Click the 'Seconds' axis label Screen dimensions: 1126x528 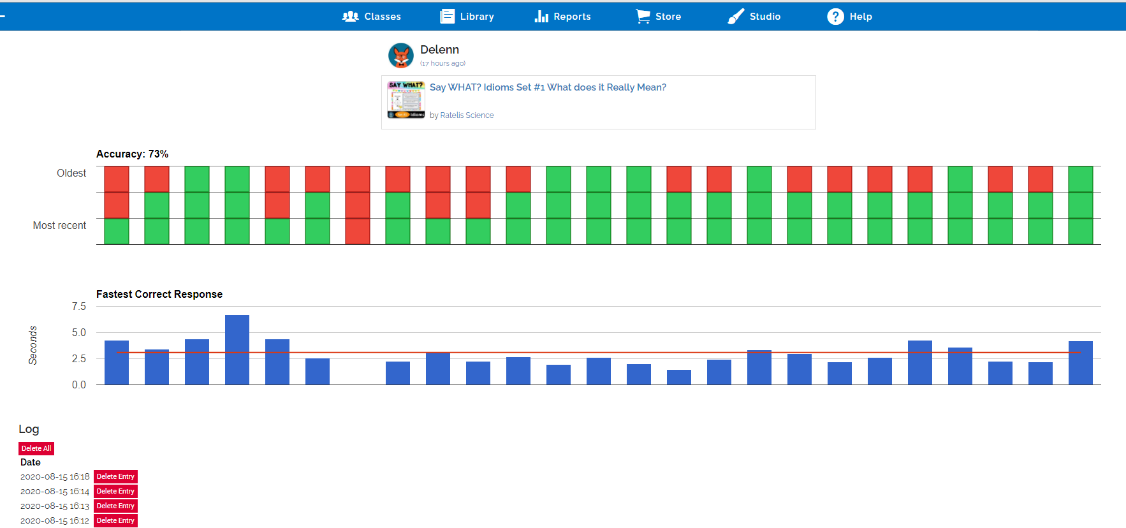tap(33, 345)
